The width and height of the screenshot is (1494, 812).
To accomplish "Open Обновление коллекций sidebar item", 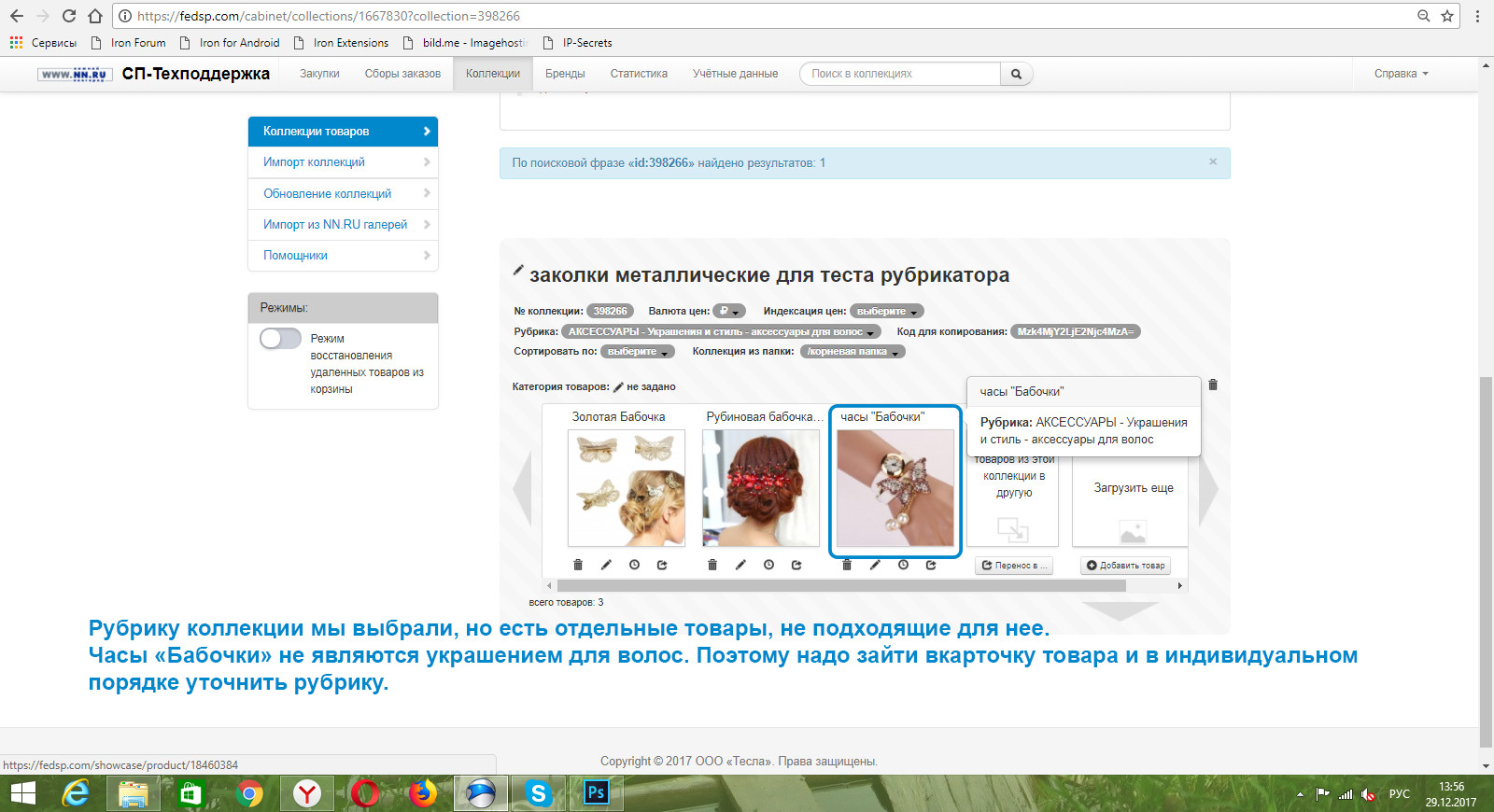I will 343,193.
